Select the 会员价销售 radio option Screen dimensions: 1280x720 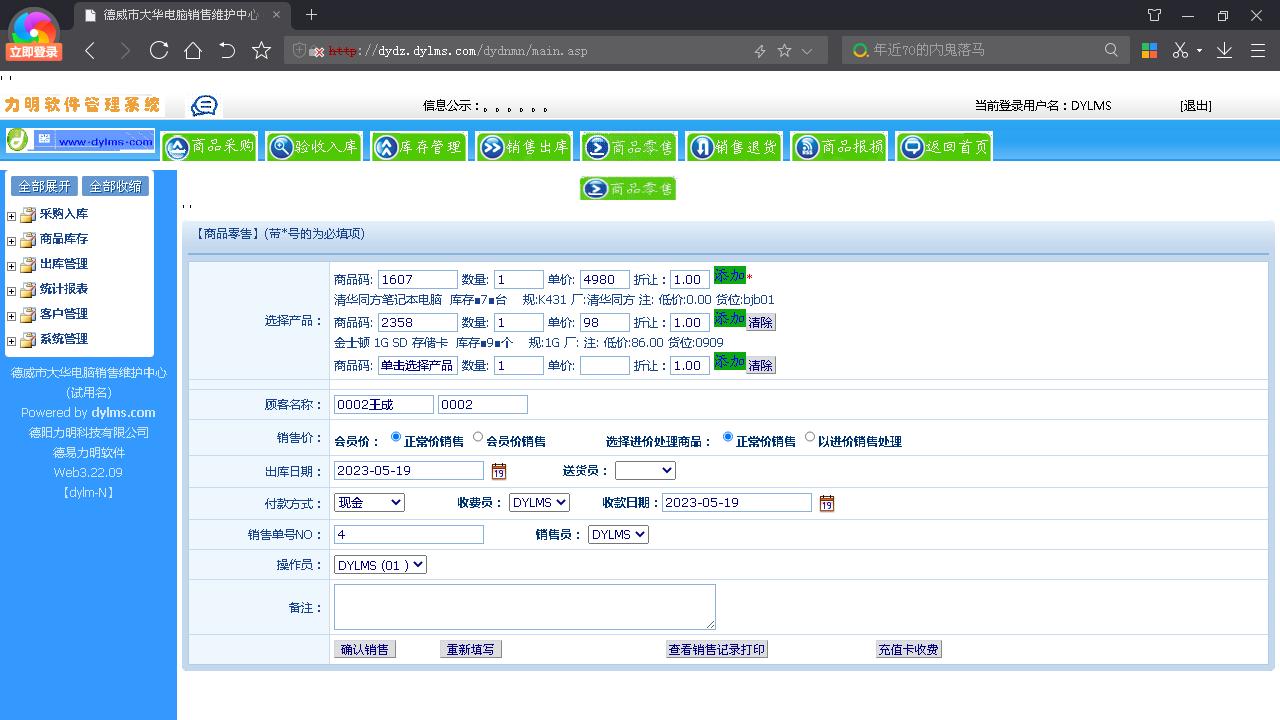[x=477, y=437]
